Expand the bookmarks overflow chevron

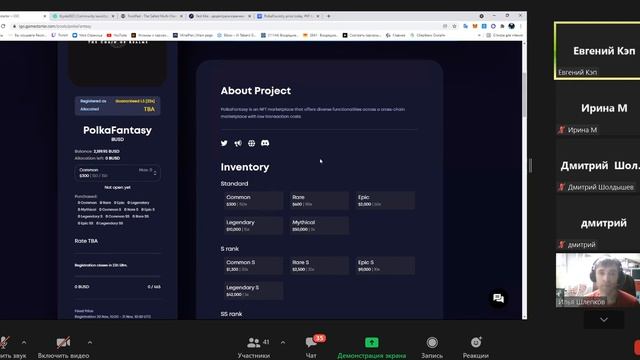tap(479, 36)
